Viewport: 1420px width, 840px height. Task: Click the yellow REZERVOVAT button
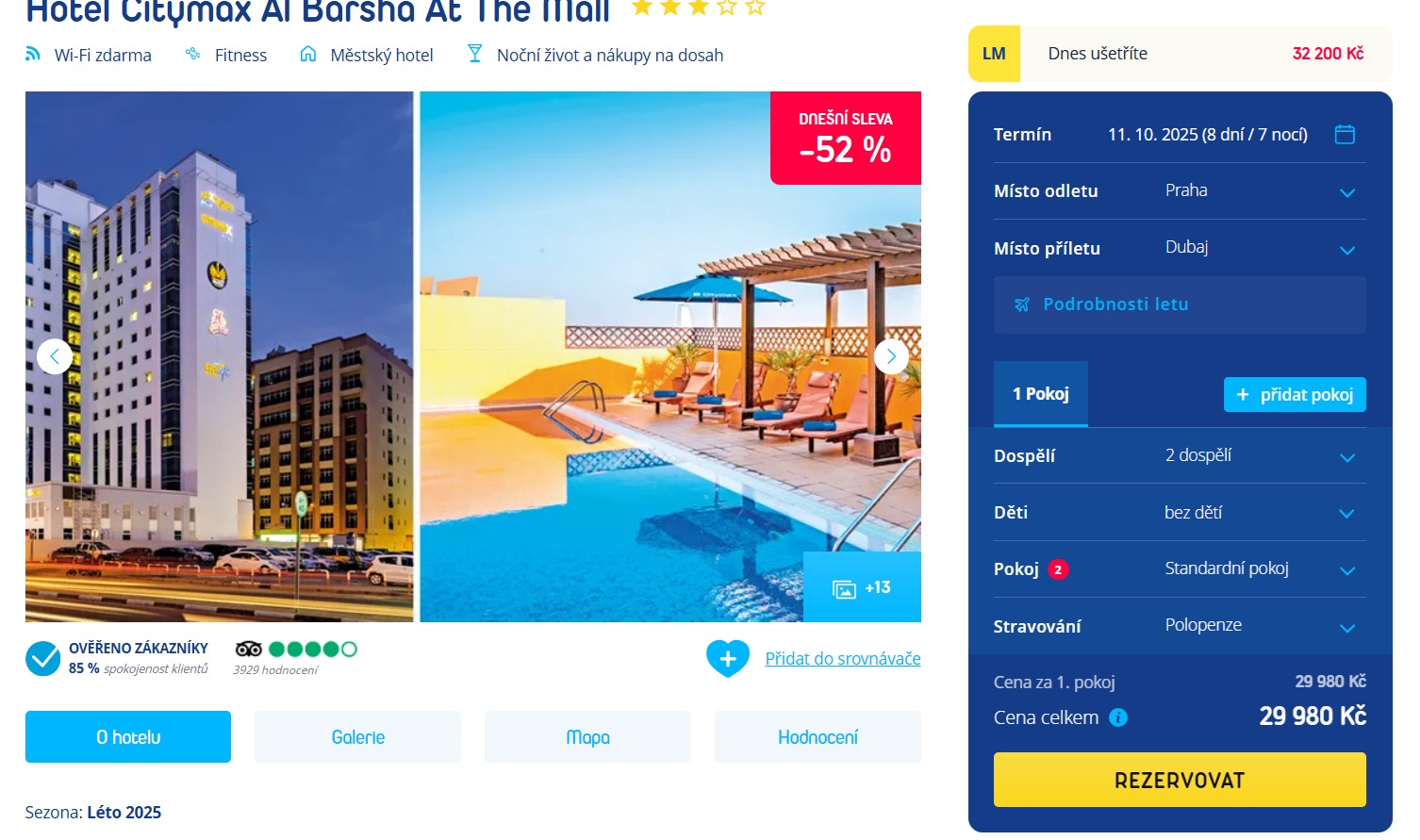coord(1180,780)
